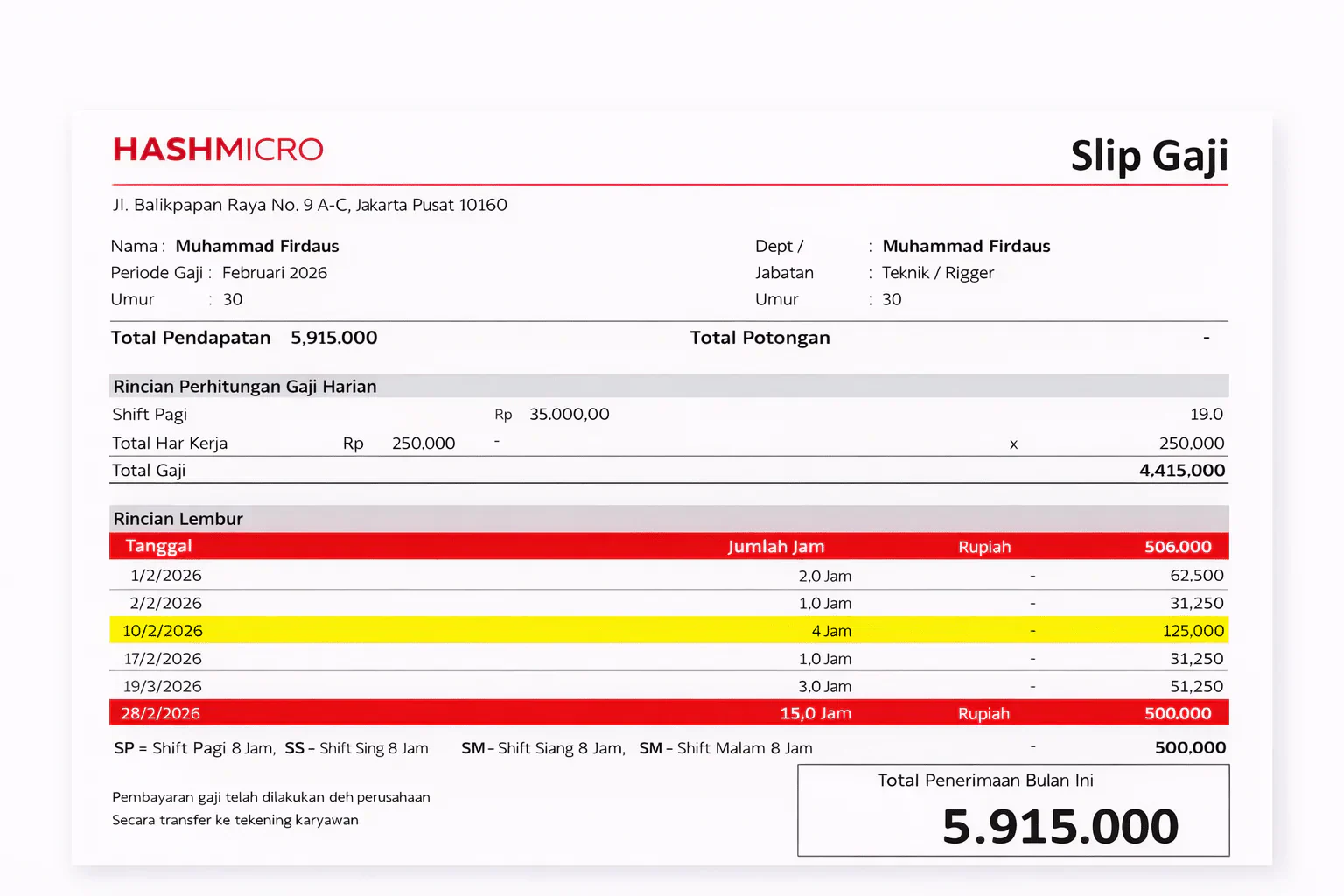Click amount 500.000 in red row

(x=1179, y=713)
